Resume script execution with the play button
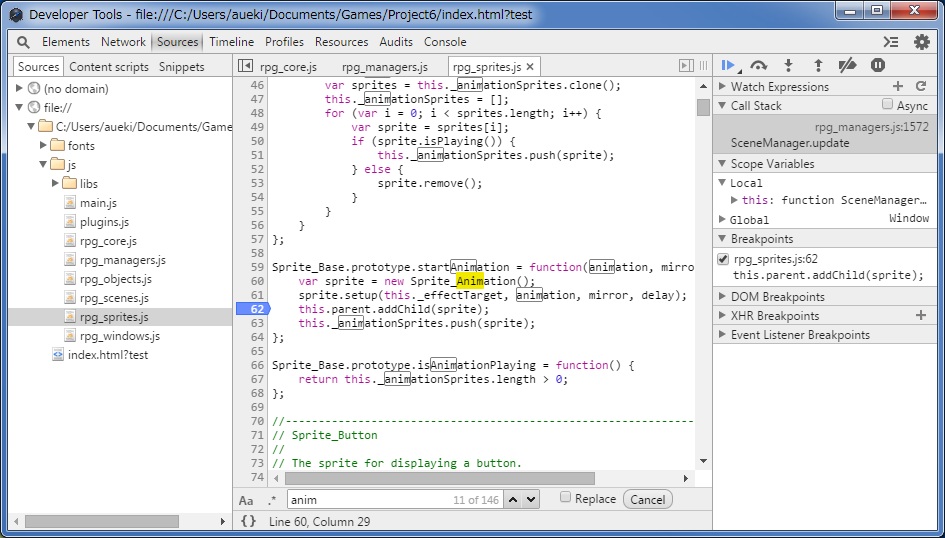Screen dimensions: 945x538 coord(728,66)
